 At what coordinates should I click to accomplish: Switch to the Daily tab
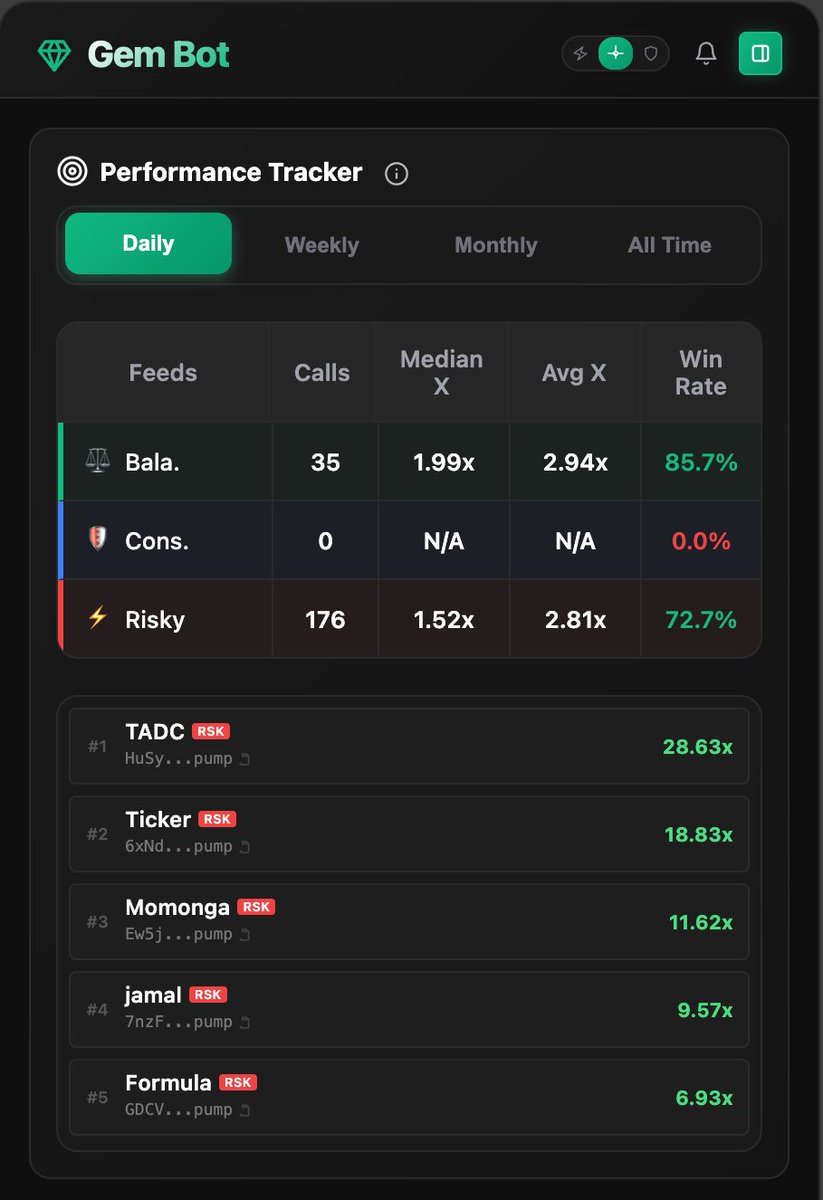(x=148, y=243)
